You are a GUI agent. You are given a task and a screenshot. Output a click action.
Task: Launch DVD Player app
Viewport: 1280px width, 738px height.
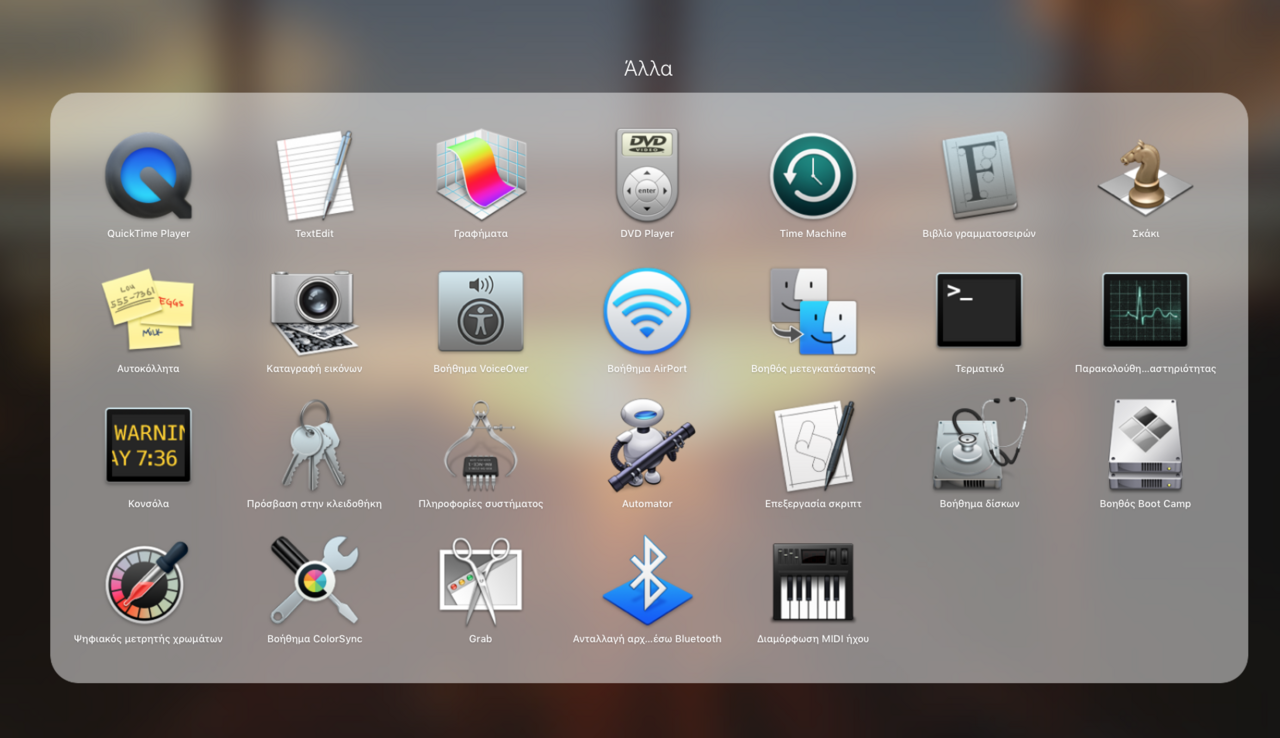(647, 175)
